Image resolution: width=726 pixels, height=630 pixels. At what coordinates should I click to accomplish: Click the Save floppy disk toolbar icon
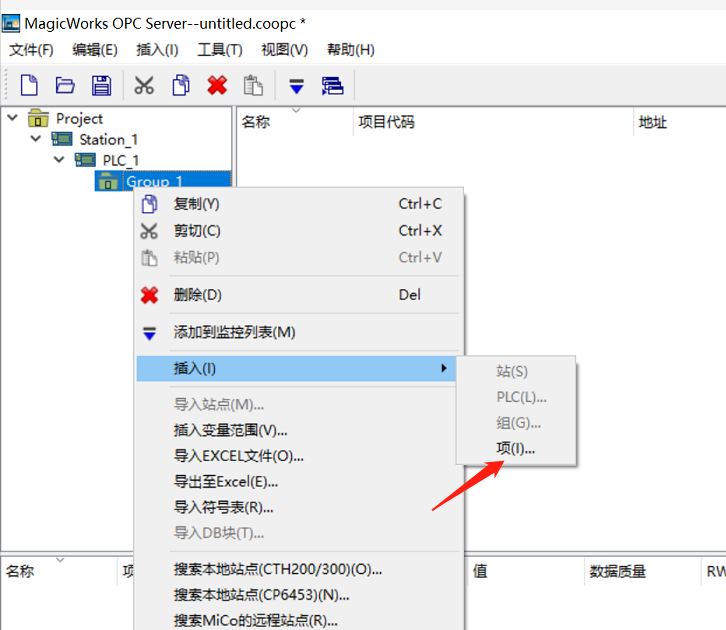pyautogui.click(x=101, y=85)
